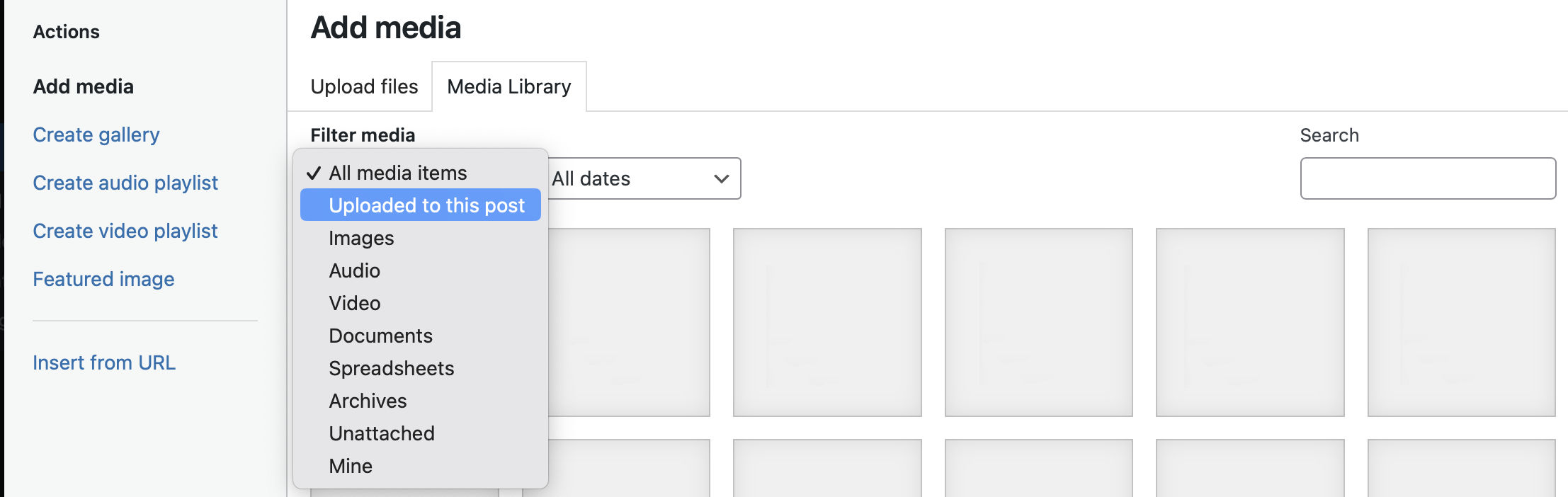This screenshot has height=497, width=1568.
Task: Choose Uploaded to this post filter
Action: click(426, 205)
